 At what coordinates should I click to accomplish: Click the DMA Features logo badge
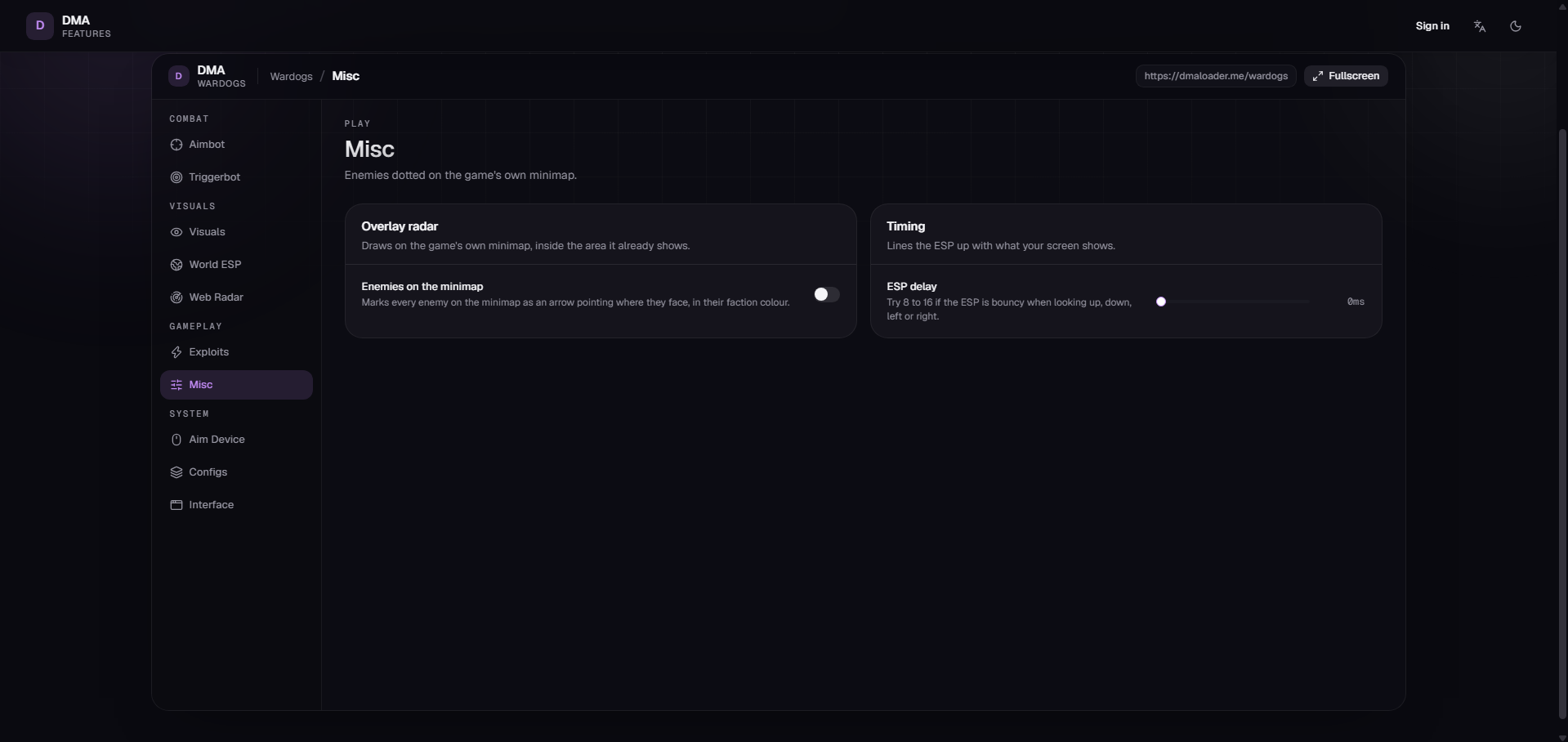coord(40,26)
